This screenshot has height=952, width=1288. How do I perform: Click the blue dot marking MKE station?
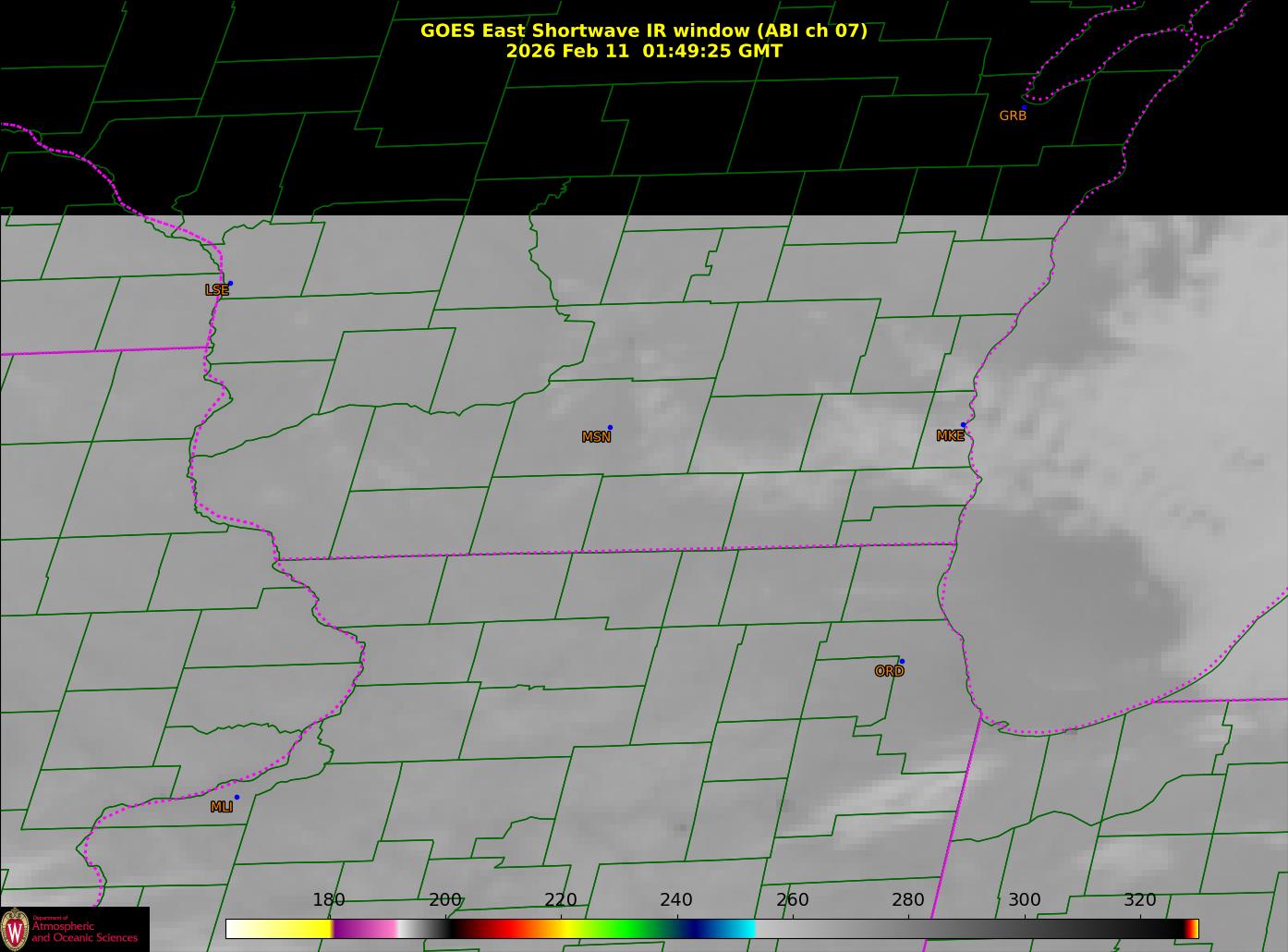point(963,425)
